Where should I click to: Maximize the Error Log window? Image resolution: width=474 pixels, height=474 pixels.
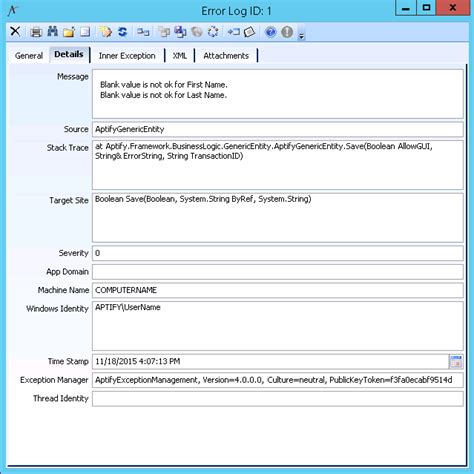[x=426, y=8]
